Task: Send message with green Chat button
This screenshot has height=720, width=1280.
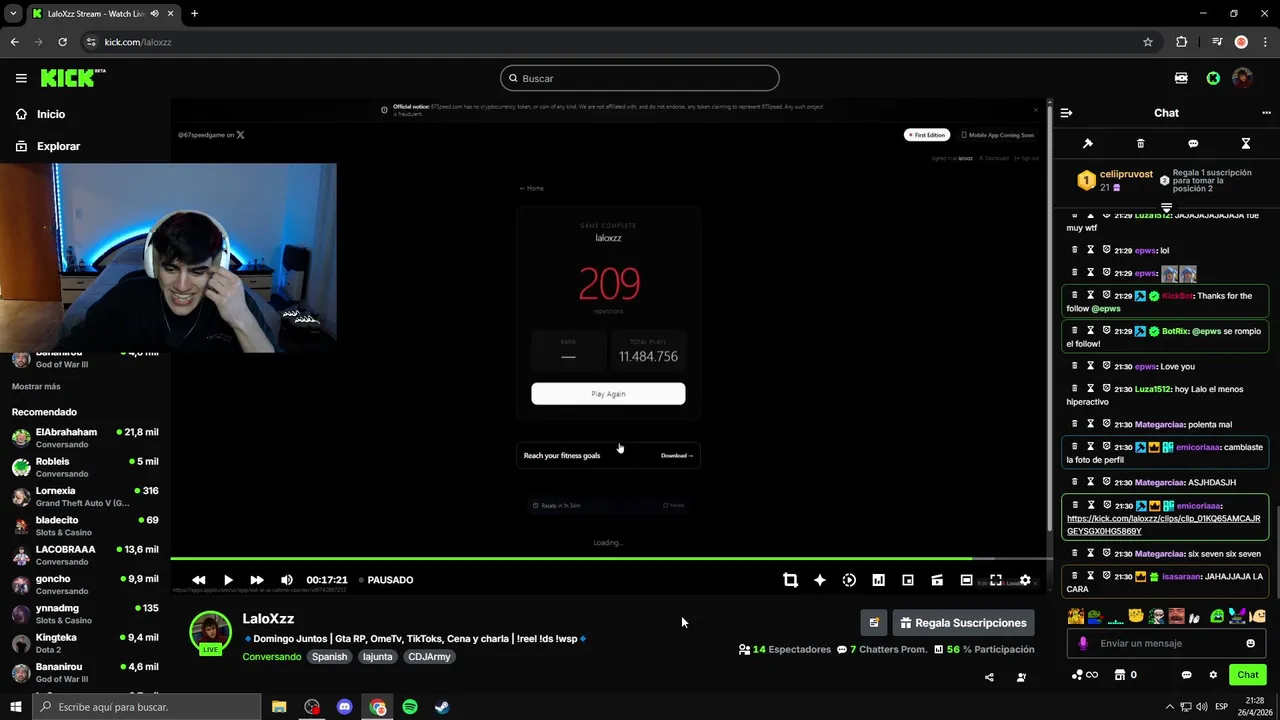Action: point(1247,675)
